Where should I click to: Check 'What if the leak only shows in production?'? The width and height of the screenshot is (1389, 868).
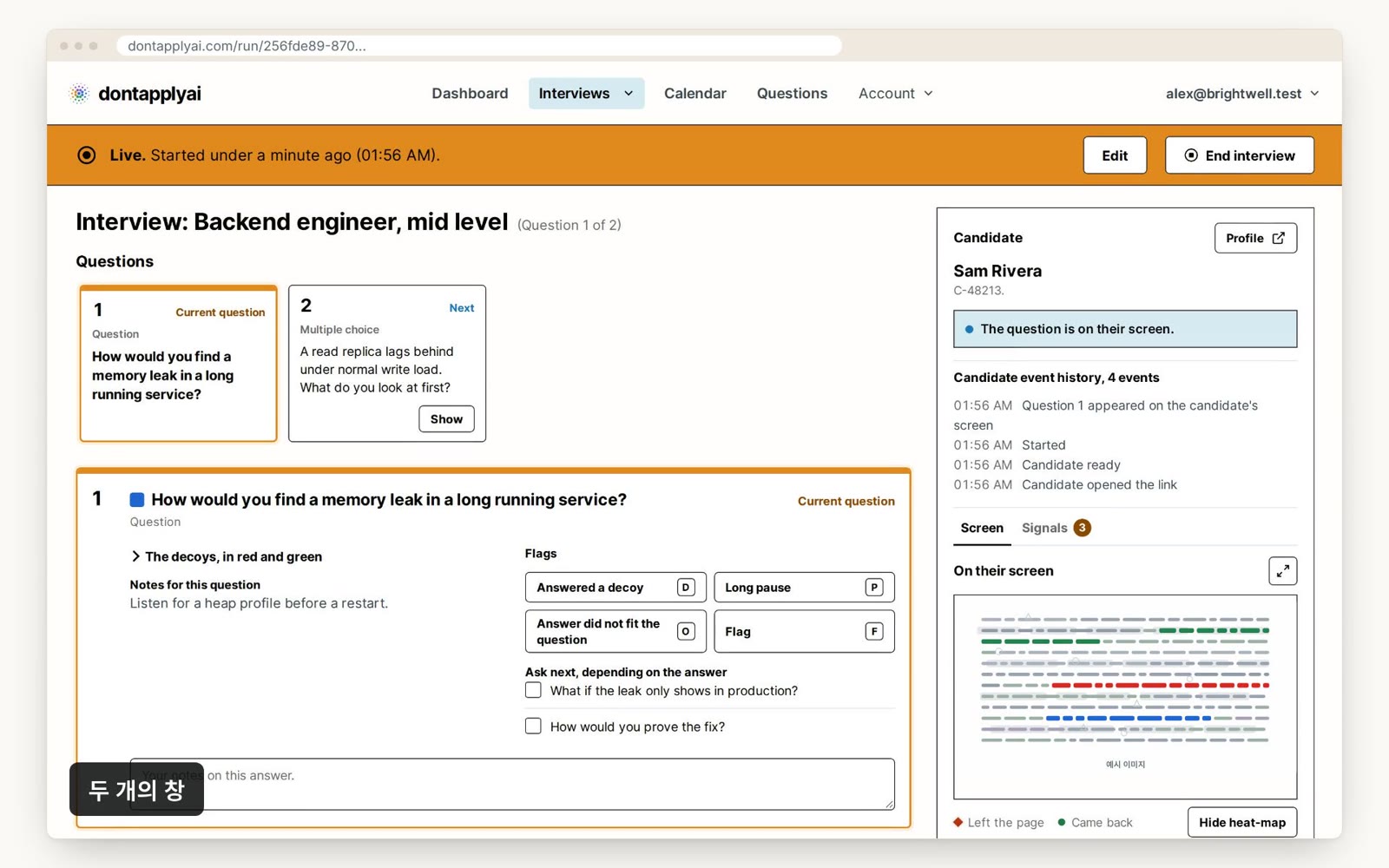click(x=533, y=690)
